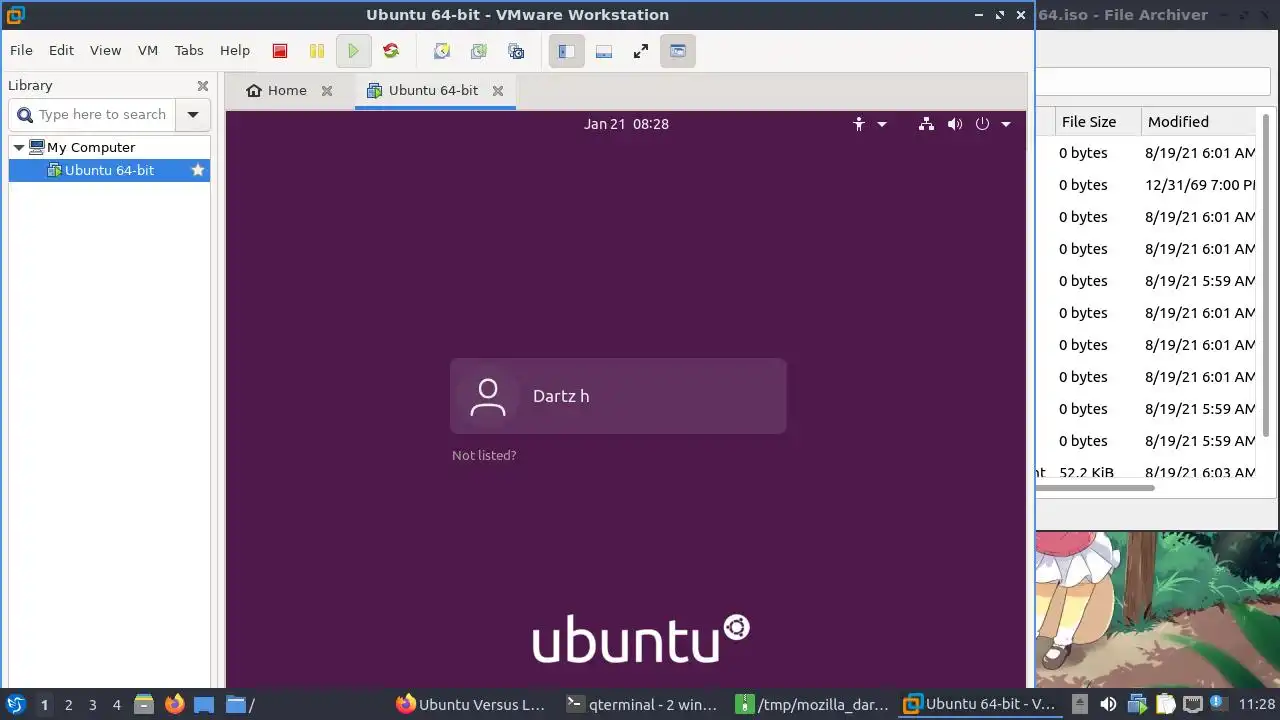Open the accessibility menu icon in guest

859,124
